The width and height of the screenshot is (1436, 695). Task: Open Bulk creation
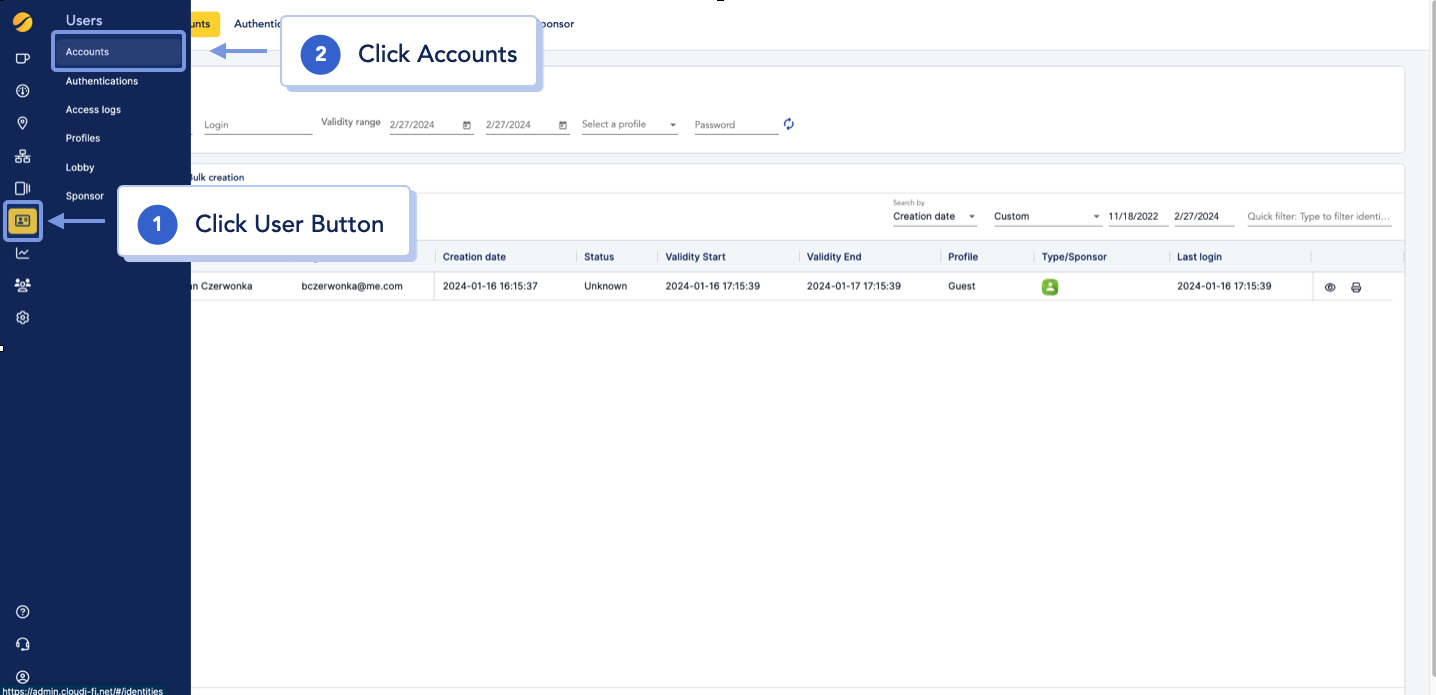(218, 177)
